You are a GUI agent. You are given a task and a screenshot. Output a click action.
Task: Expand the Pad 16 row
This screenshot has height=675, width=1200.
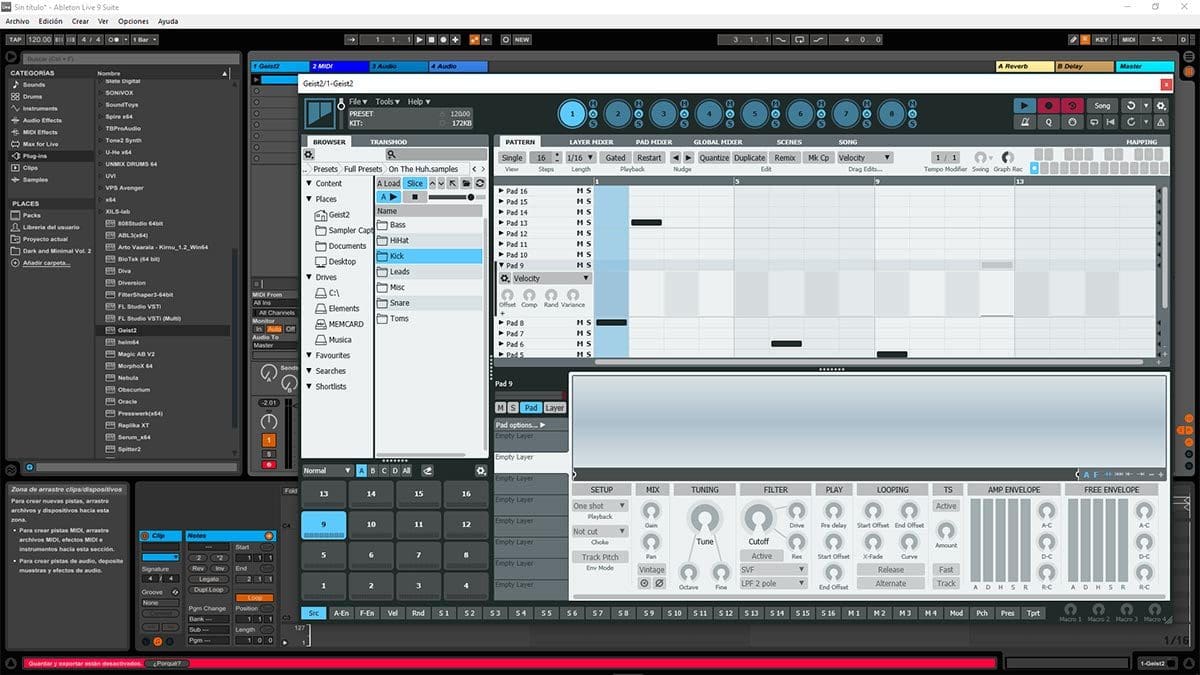pyautogui.click(x=501, y=191)
